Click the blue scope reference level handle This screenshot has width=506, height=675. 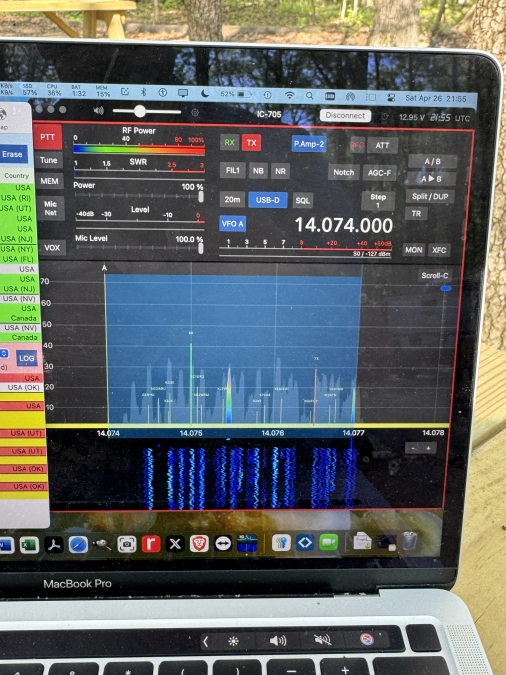click(446, 289)
